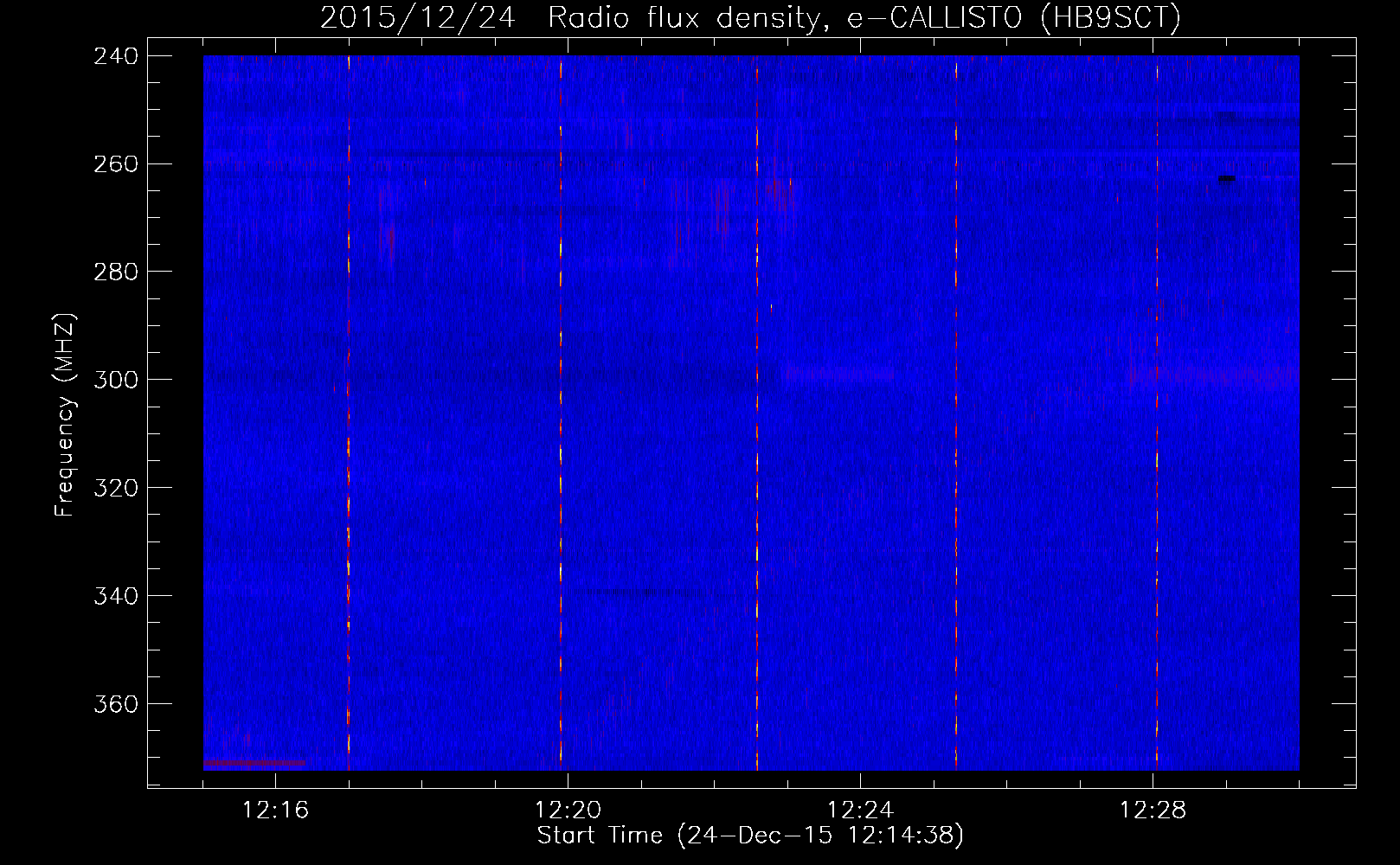Viewport: 1400px width, 865px height.
Task: Click the 240 frequency tick label
Action: (114, 55)
